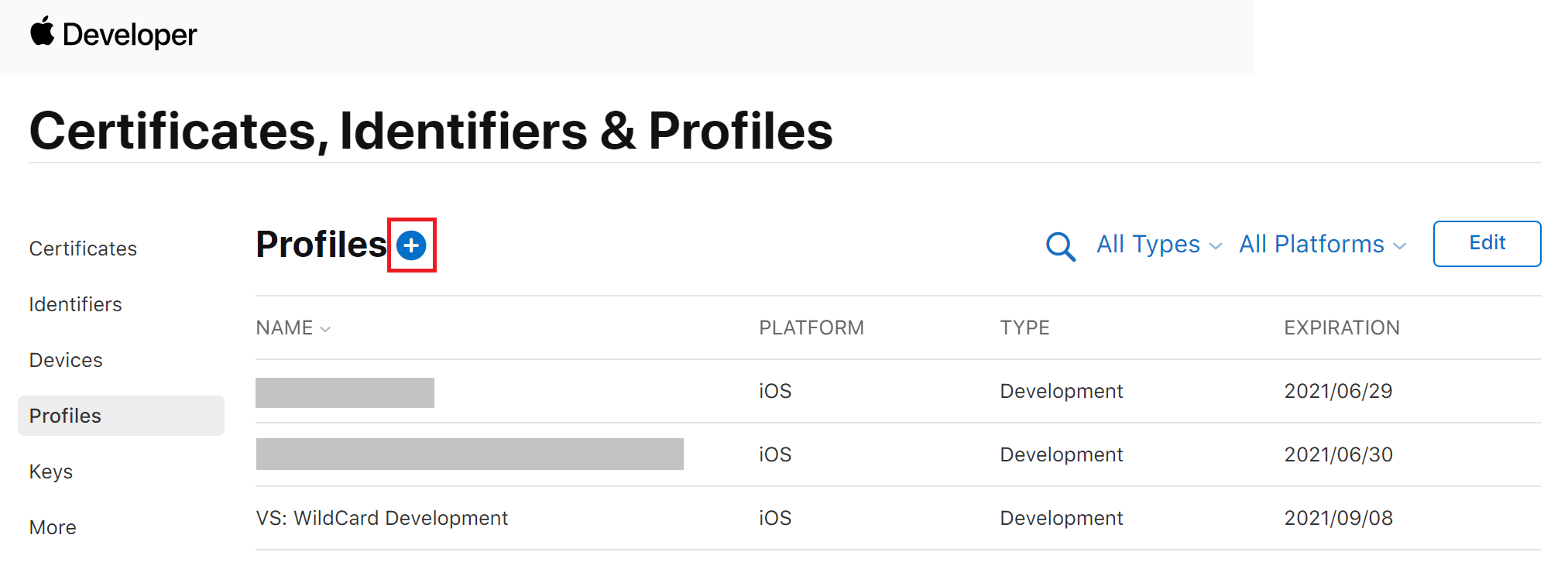1568x576 pixels.
Task: Click the blue plus icon beside Profiles
Action: (411, 245)
